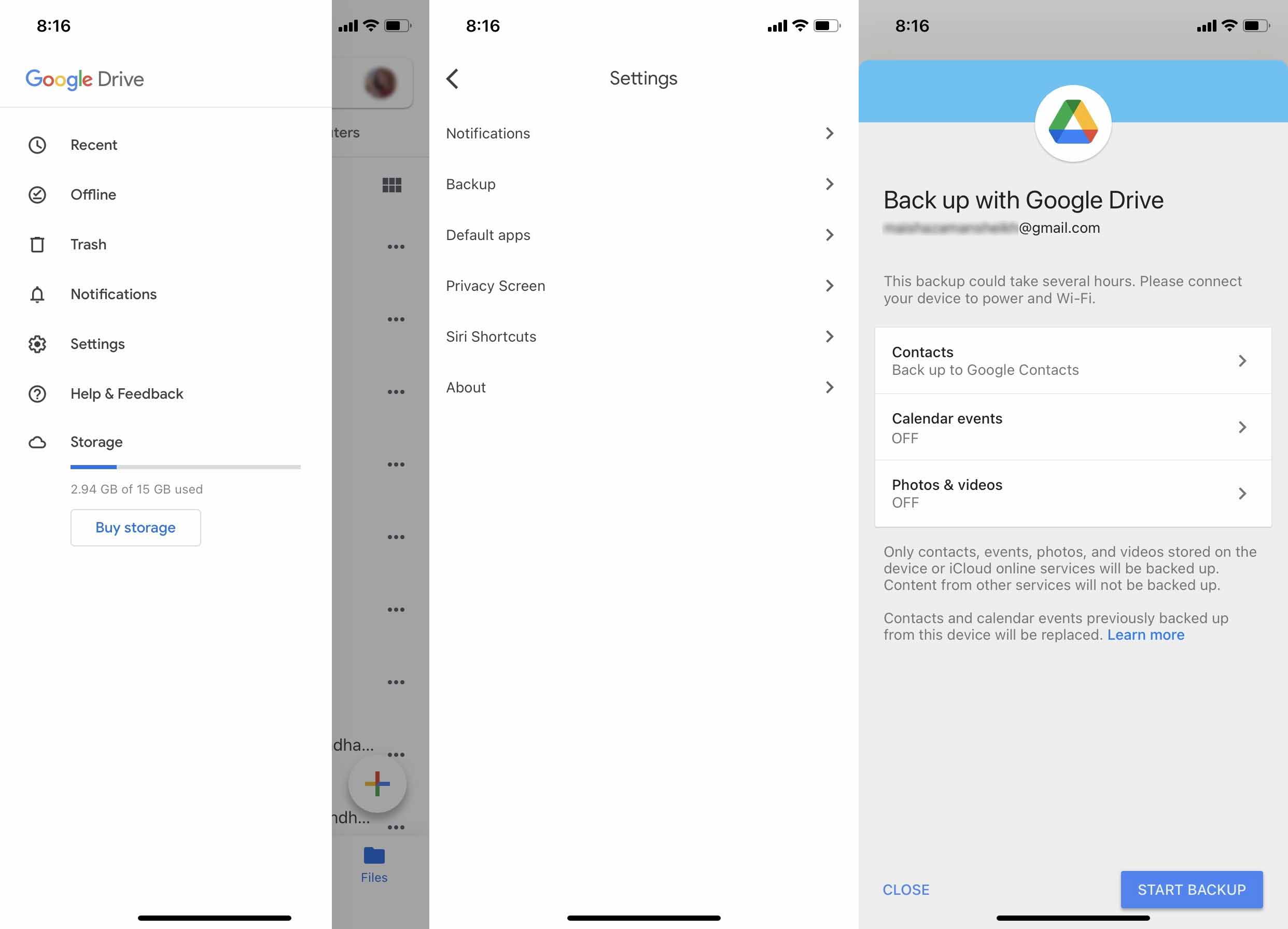Click the START BACKUP button

pos(1192,889)
